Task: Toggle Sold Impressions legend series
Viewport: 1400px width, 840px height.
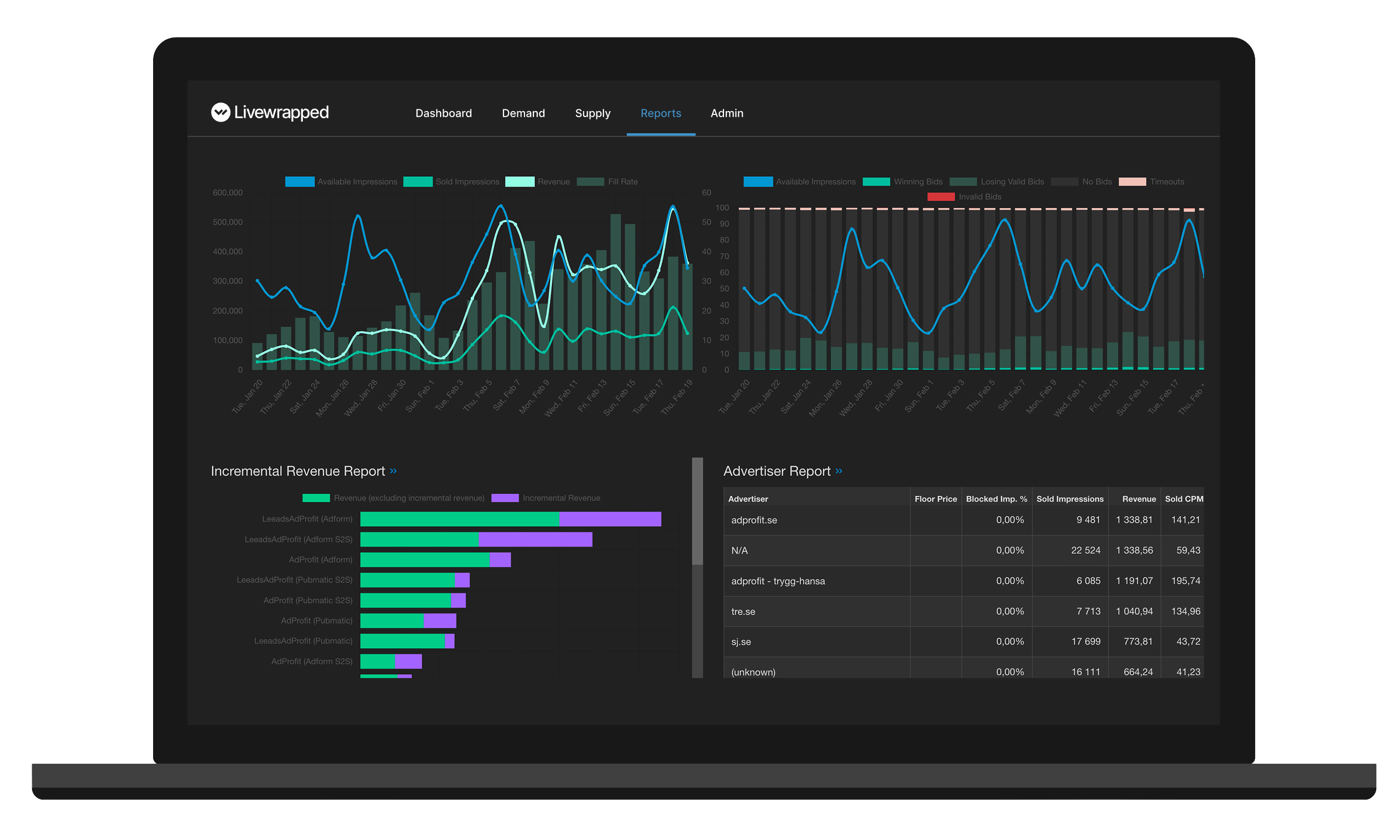Action: [x=450, y=181]
